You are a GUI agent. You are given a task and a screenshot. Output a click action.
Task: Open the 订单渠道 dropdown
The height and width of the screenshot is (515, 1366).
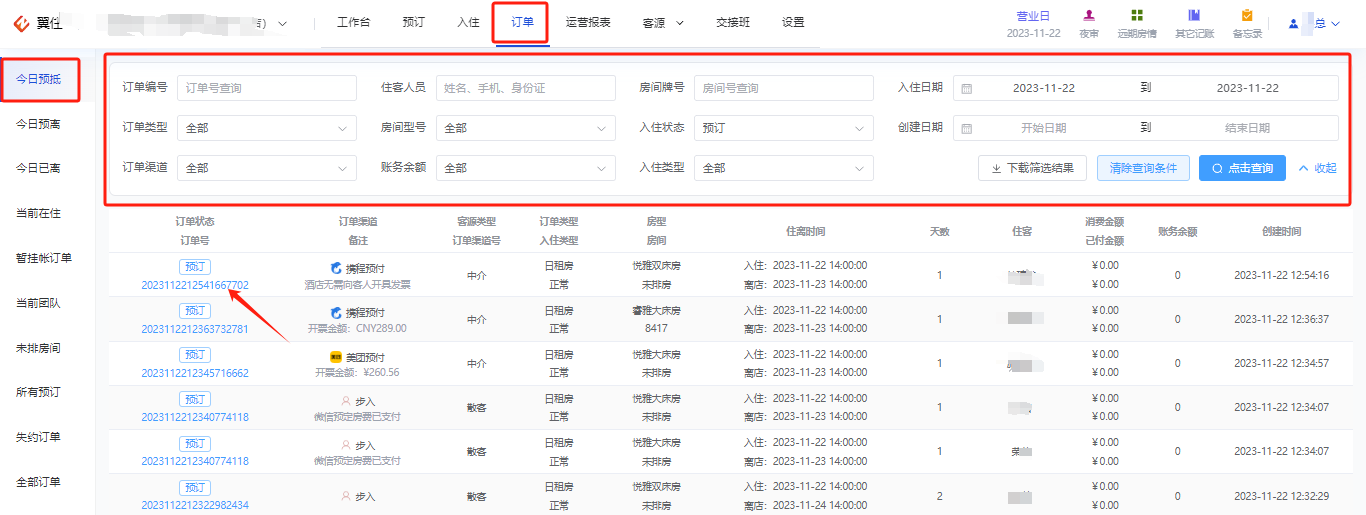pos(267,168)
